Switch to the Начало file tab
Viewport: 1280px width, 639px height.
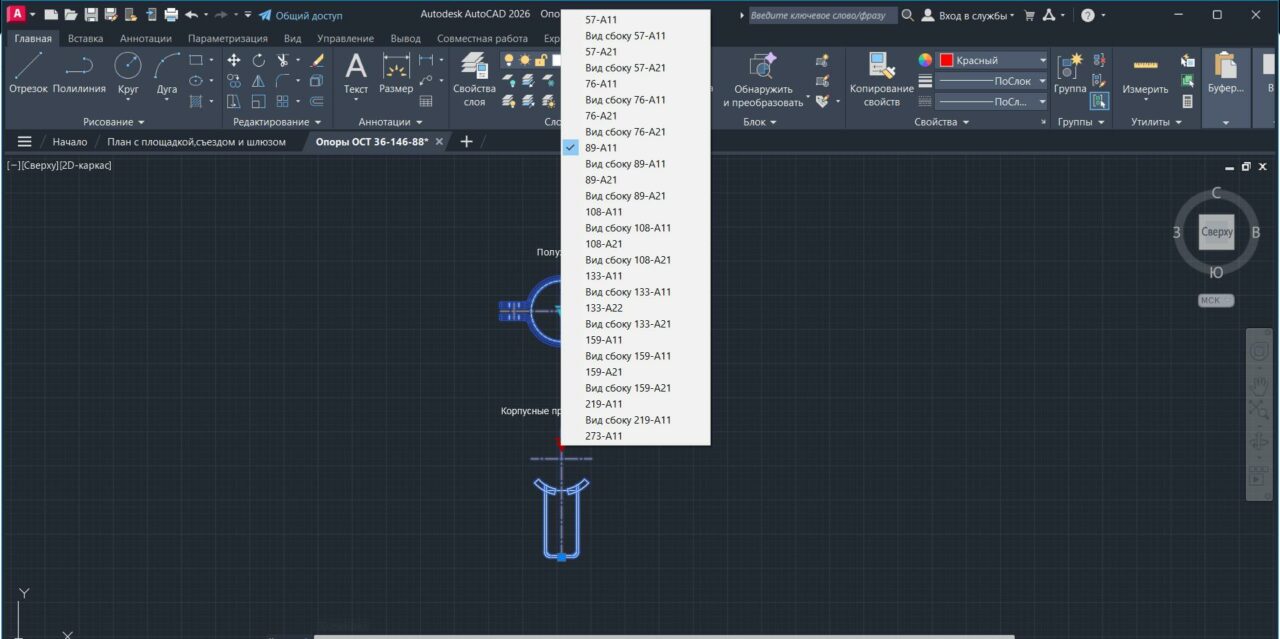coord(70,142)
